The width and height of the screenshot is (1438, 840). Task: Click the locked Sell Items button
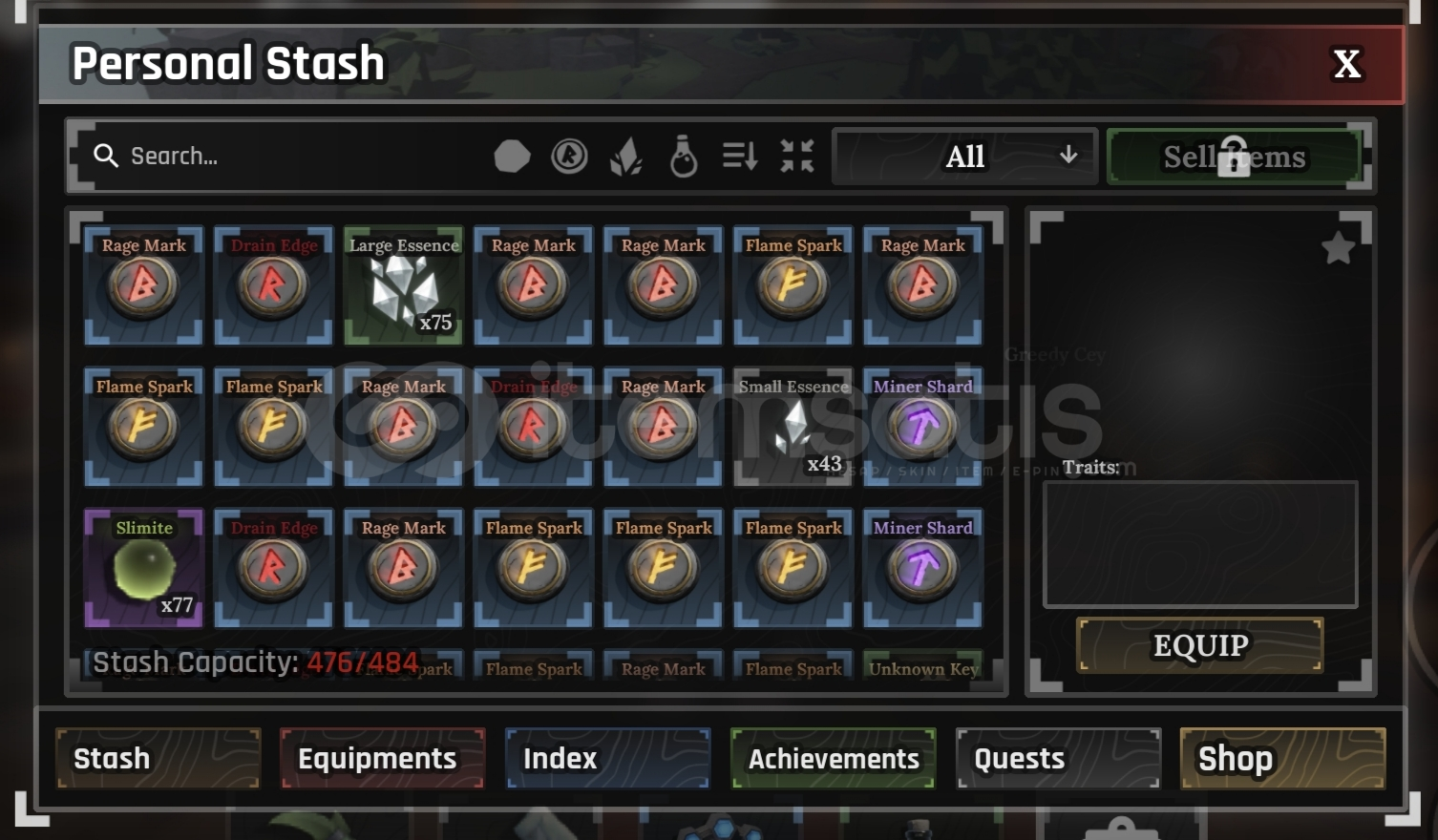click(x=1234, y=157)
